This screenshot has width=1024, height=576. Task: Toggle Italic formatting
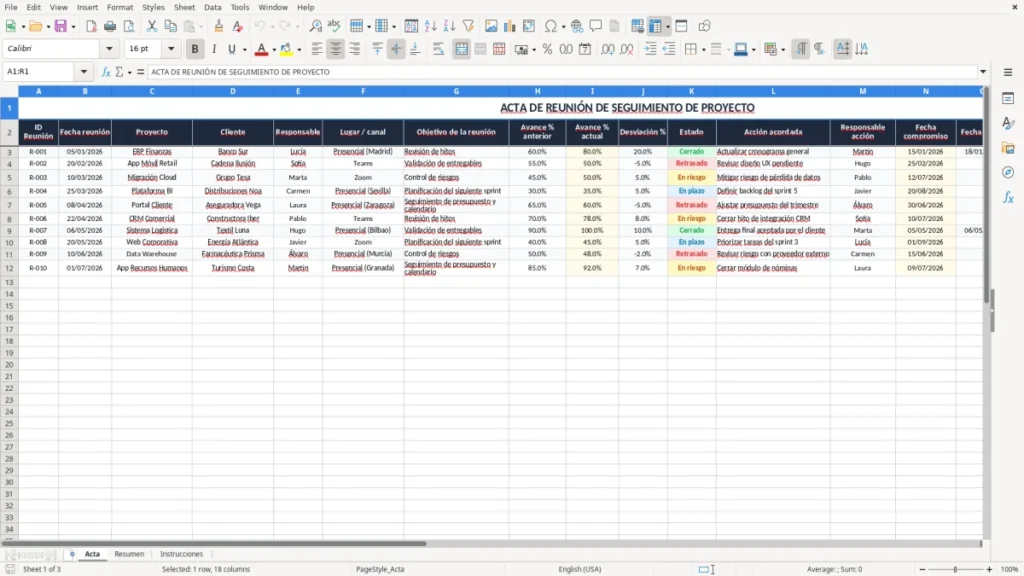click(214, 49)
